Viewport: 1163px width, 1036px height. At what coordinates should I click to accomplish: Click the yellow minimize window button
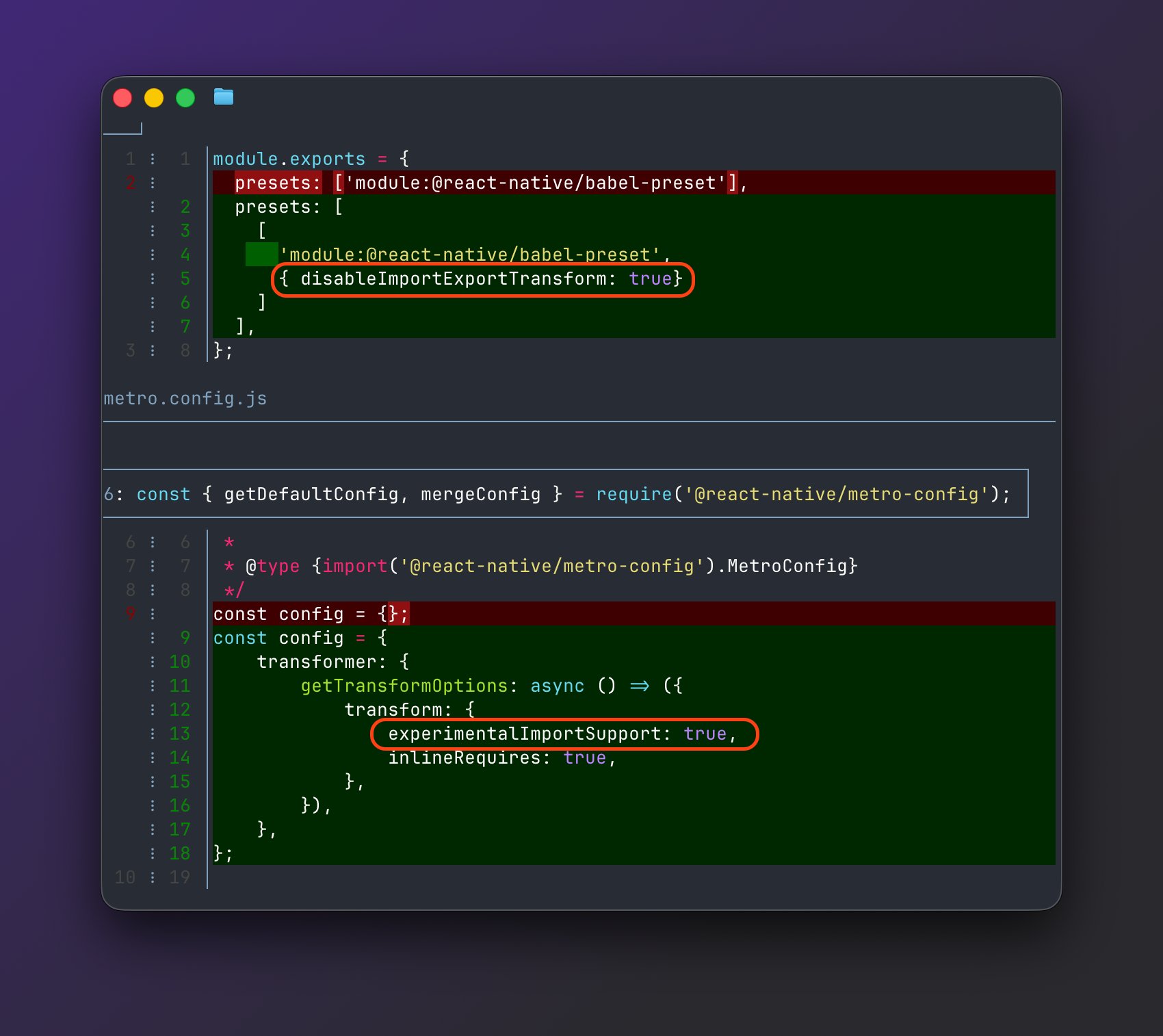point(154,98)
